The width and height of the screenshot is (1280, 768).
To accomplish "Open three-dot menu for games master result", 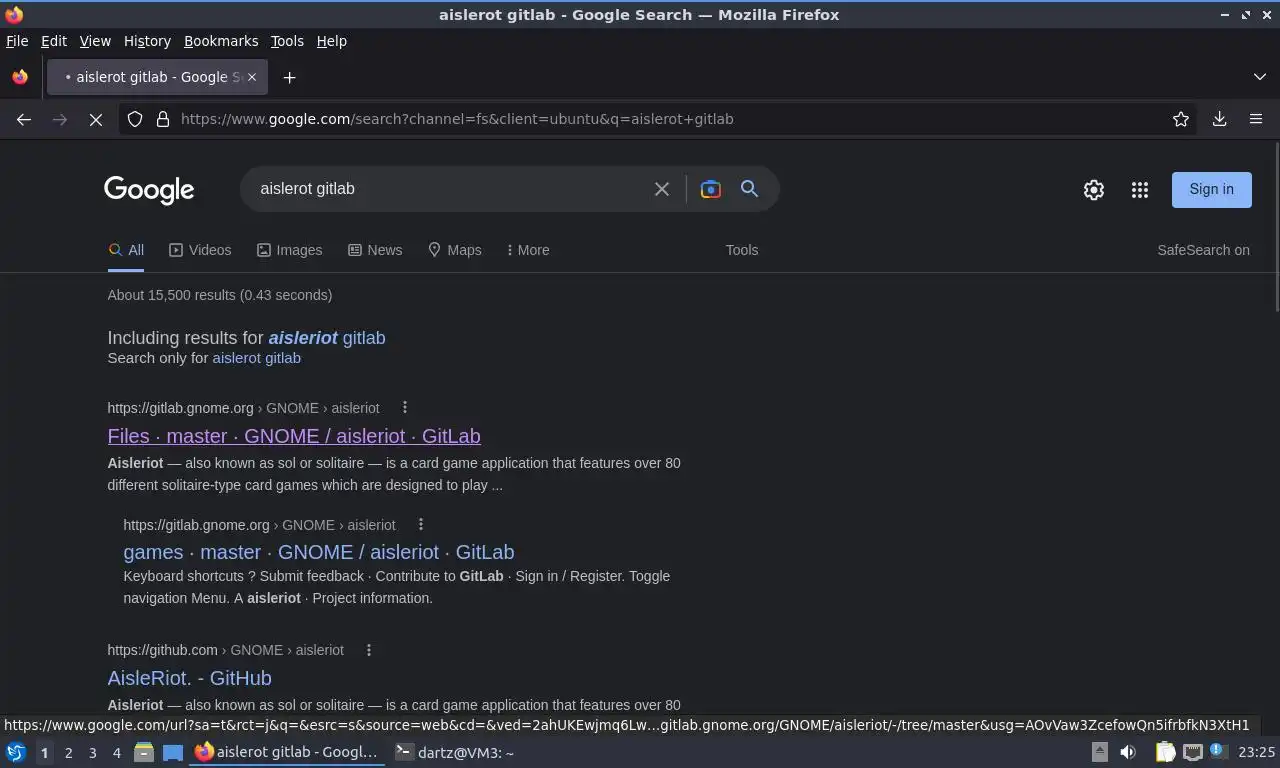I will tap(421, 524).
